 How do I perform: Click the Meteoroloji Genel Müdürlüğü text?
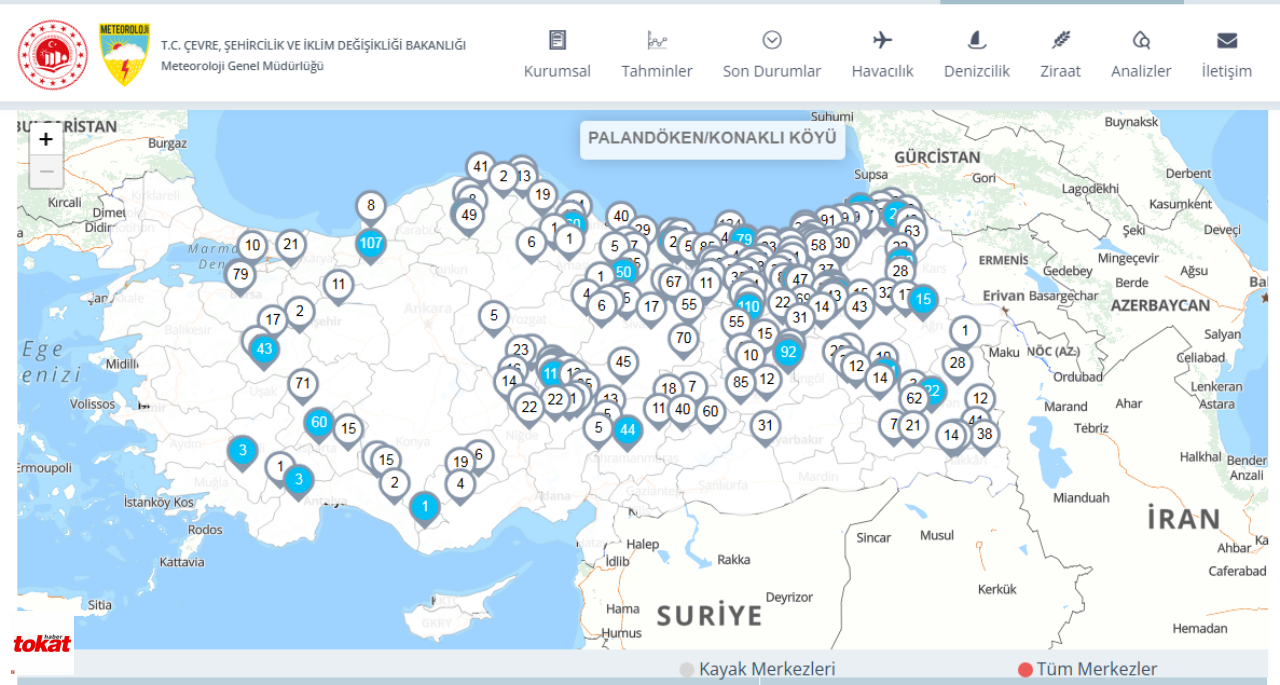pos(242,66)
